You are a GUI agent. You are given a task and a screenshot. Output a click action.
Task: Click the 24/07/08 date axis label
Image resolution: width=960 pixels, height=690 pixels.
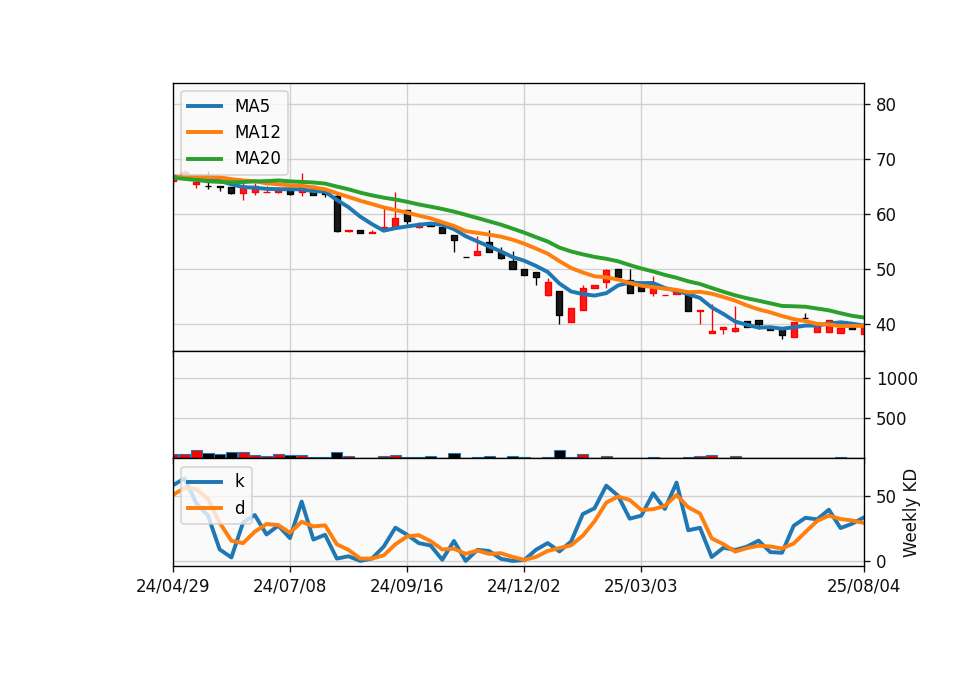[290, 586]
